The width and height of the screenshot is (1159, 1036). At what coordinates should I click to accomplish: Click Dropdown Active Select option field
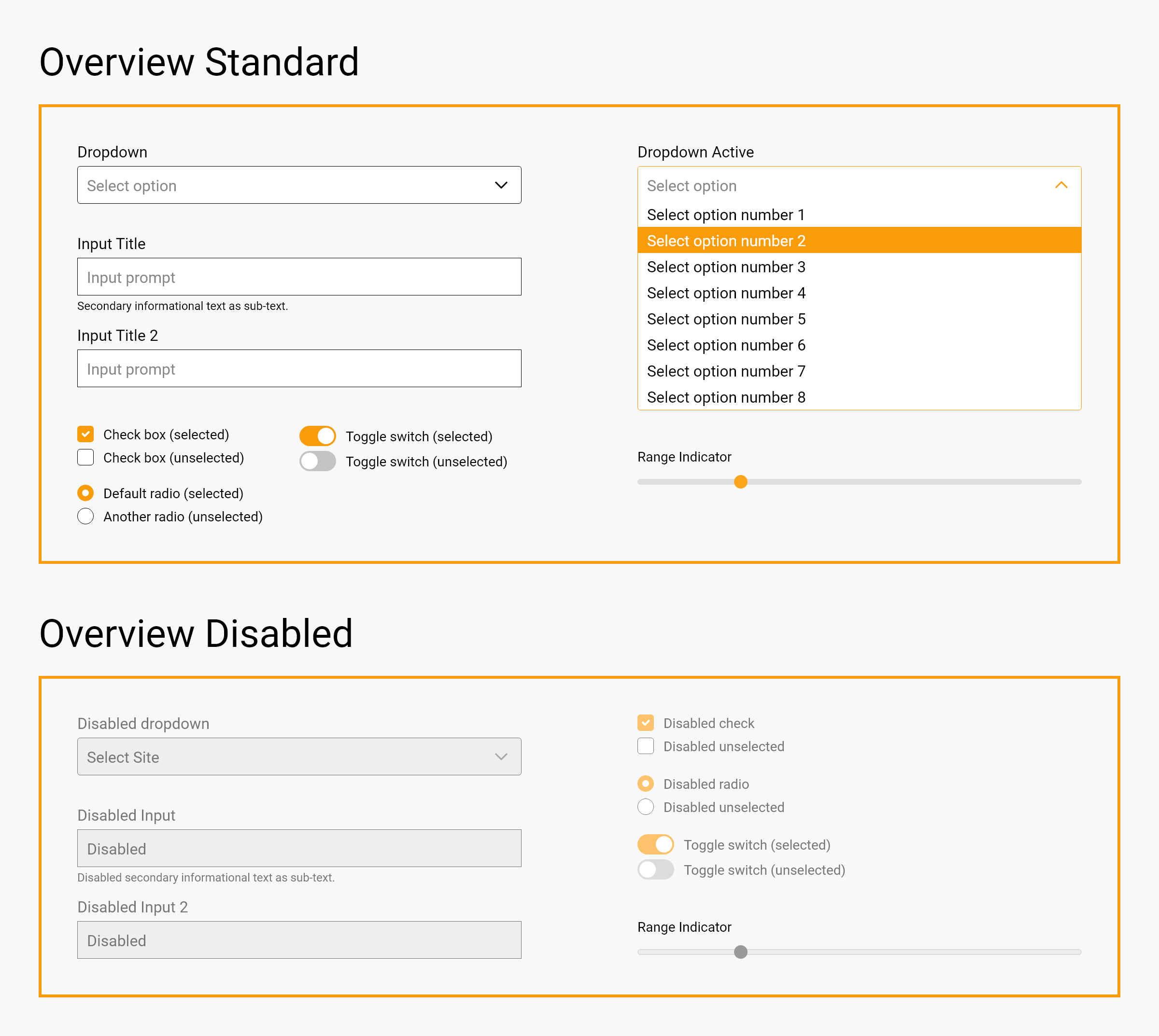(x=843, y=185)
